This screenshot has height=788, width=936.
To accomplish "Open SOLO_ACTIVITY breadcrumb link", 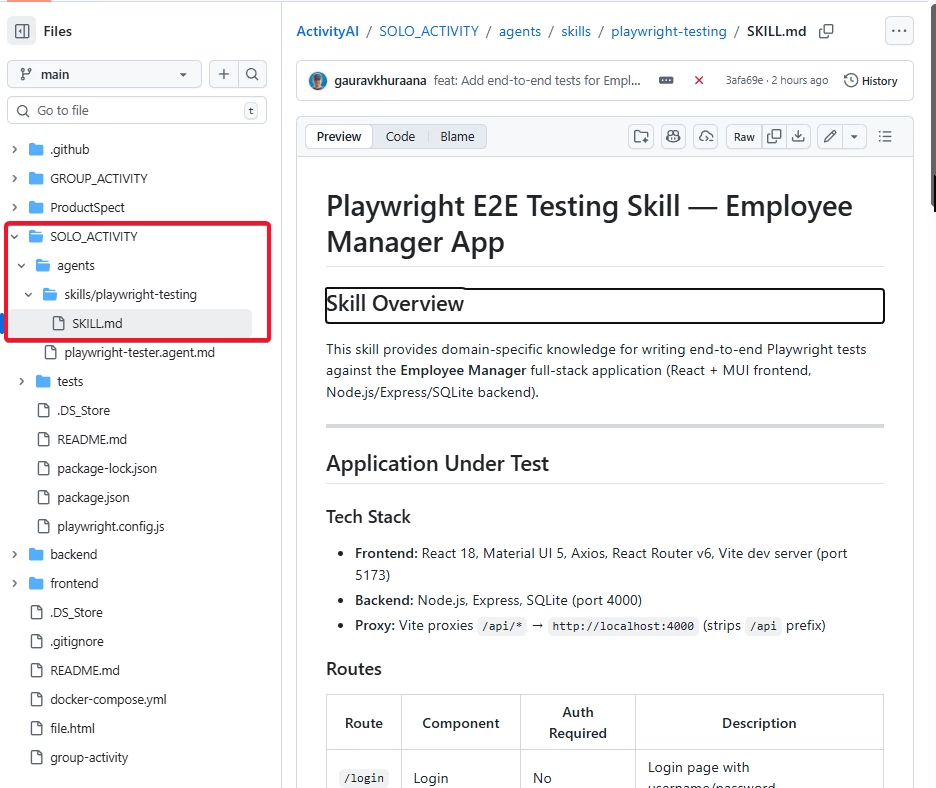I will tap(429, 31).
